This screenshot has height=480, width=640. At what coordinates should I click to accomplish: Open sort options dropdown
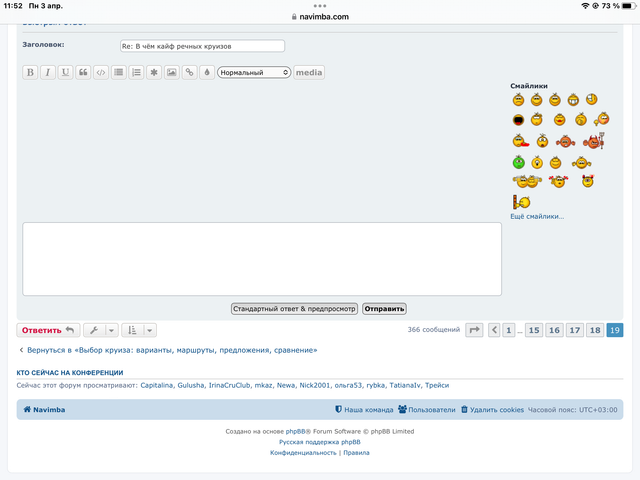coord(139,330)
